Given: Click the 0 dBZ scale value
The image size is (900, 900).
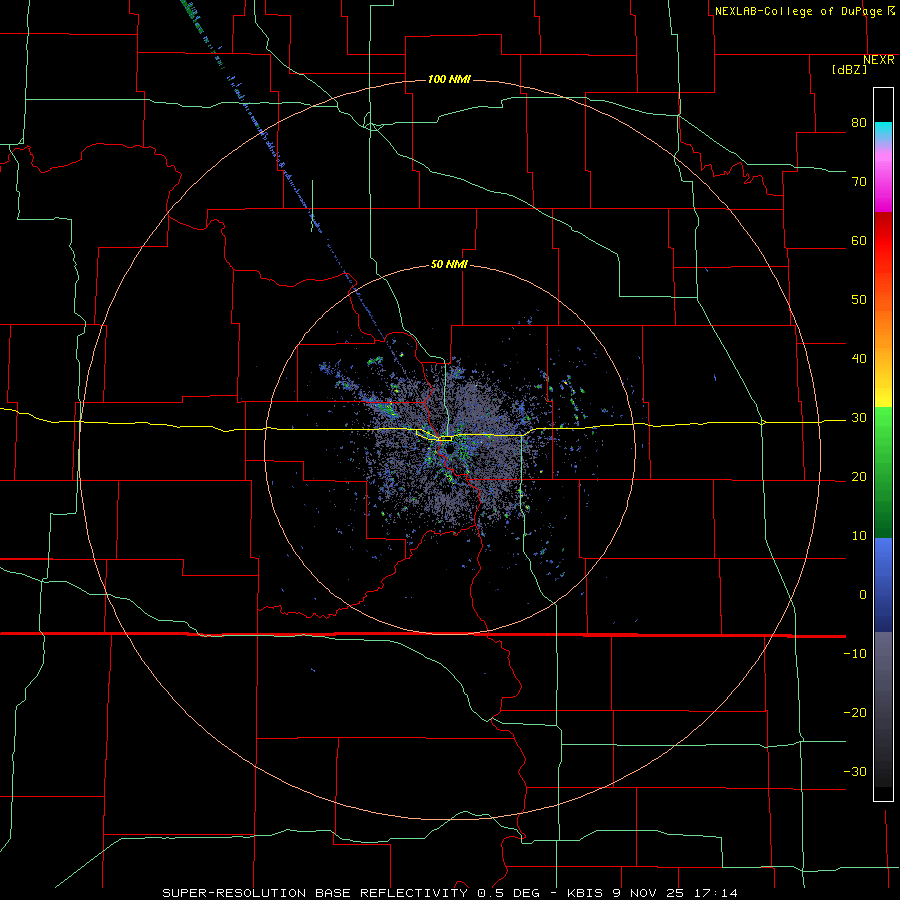Looking at the screenshot, I should tap(863, 595).
